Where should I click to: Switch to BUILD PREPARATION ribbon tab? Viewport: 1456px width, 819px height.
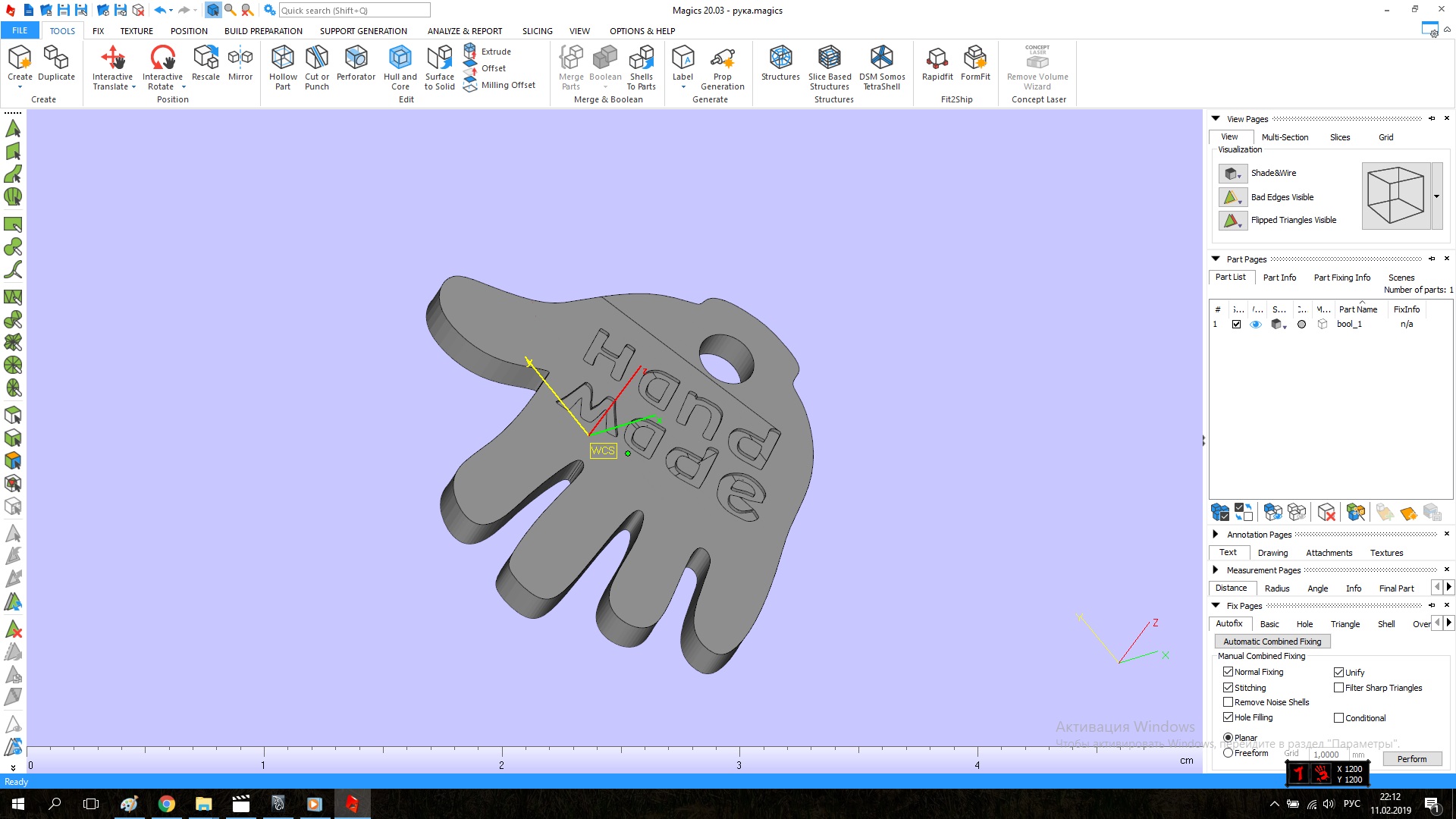tap(263, 31)
